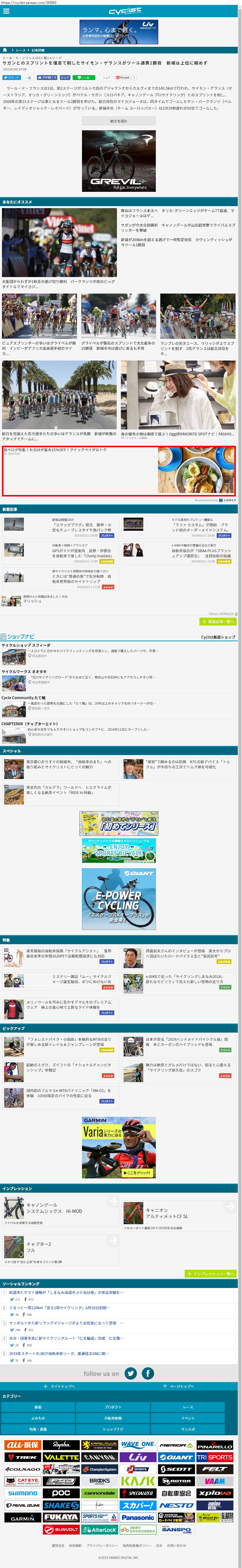Screen dimensions: 242x1568
Task: Open the 初めてシリーズ banner
Action: point(119,823)
